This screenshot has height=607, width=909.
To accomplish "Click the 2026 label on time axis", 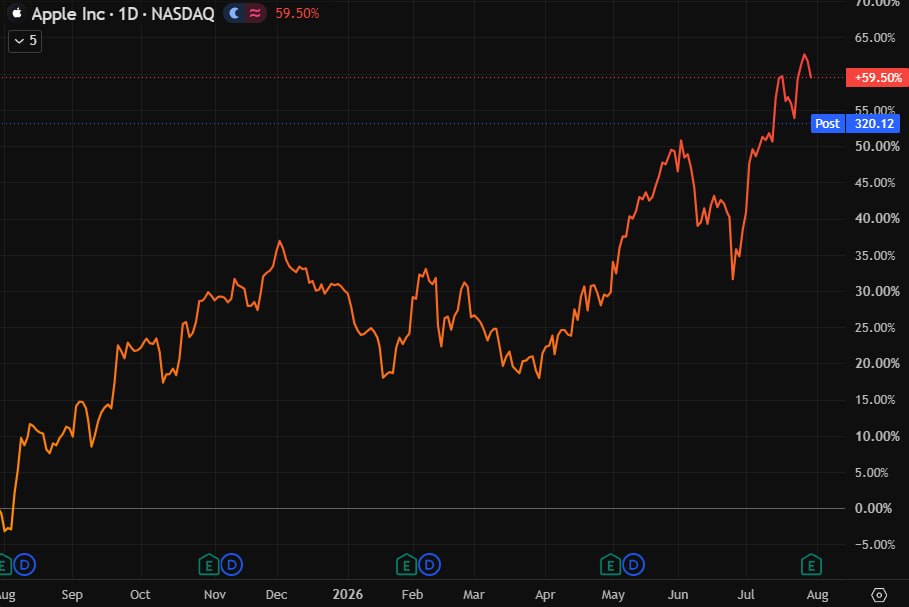I will coord(347,595).
